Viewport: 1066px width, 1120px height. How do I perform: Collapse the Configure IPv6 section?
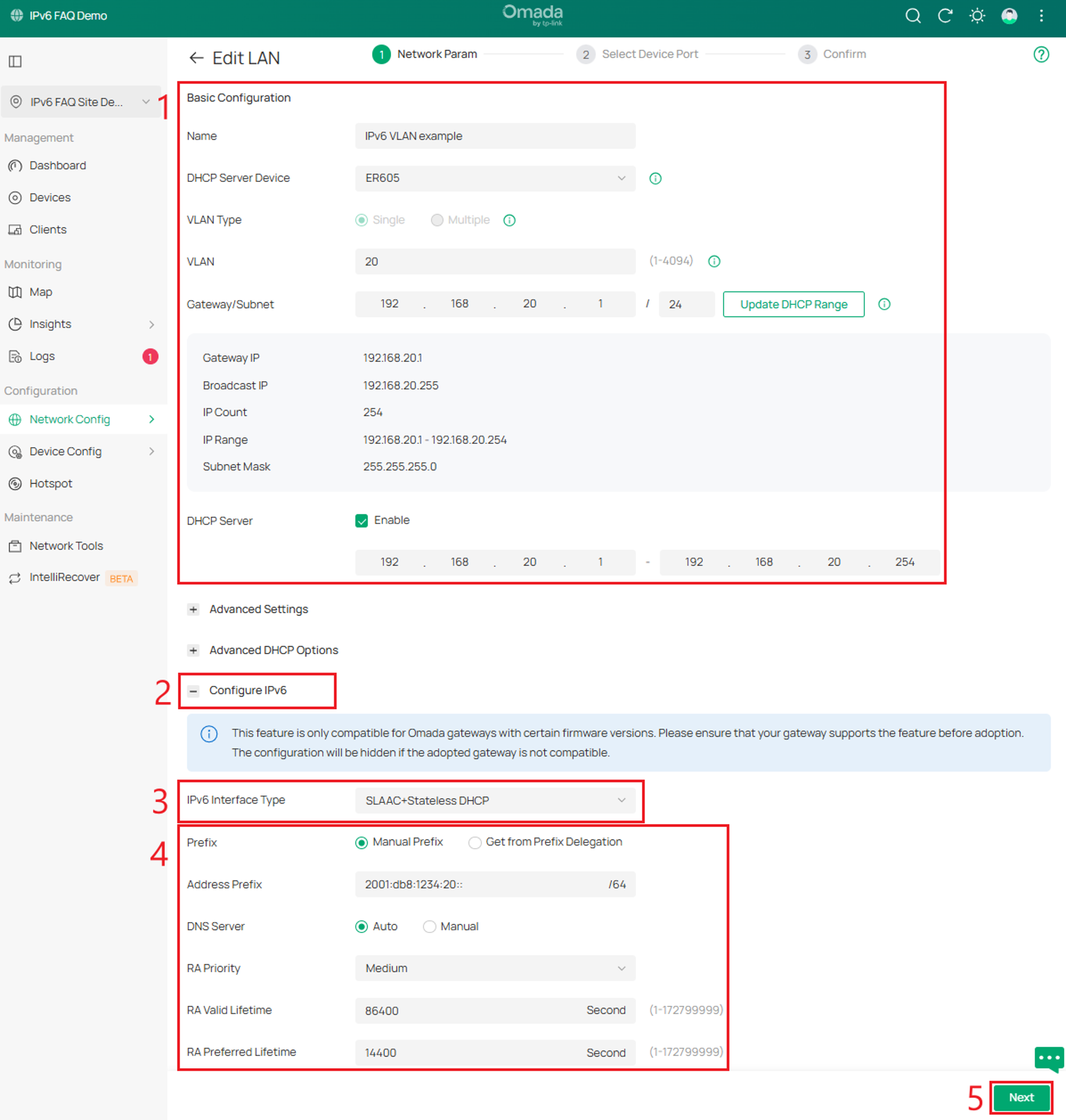point(193,691)
